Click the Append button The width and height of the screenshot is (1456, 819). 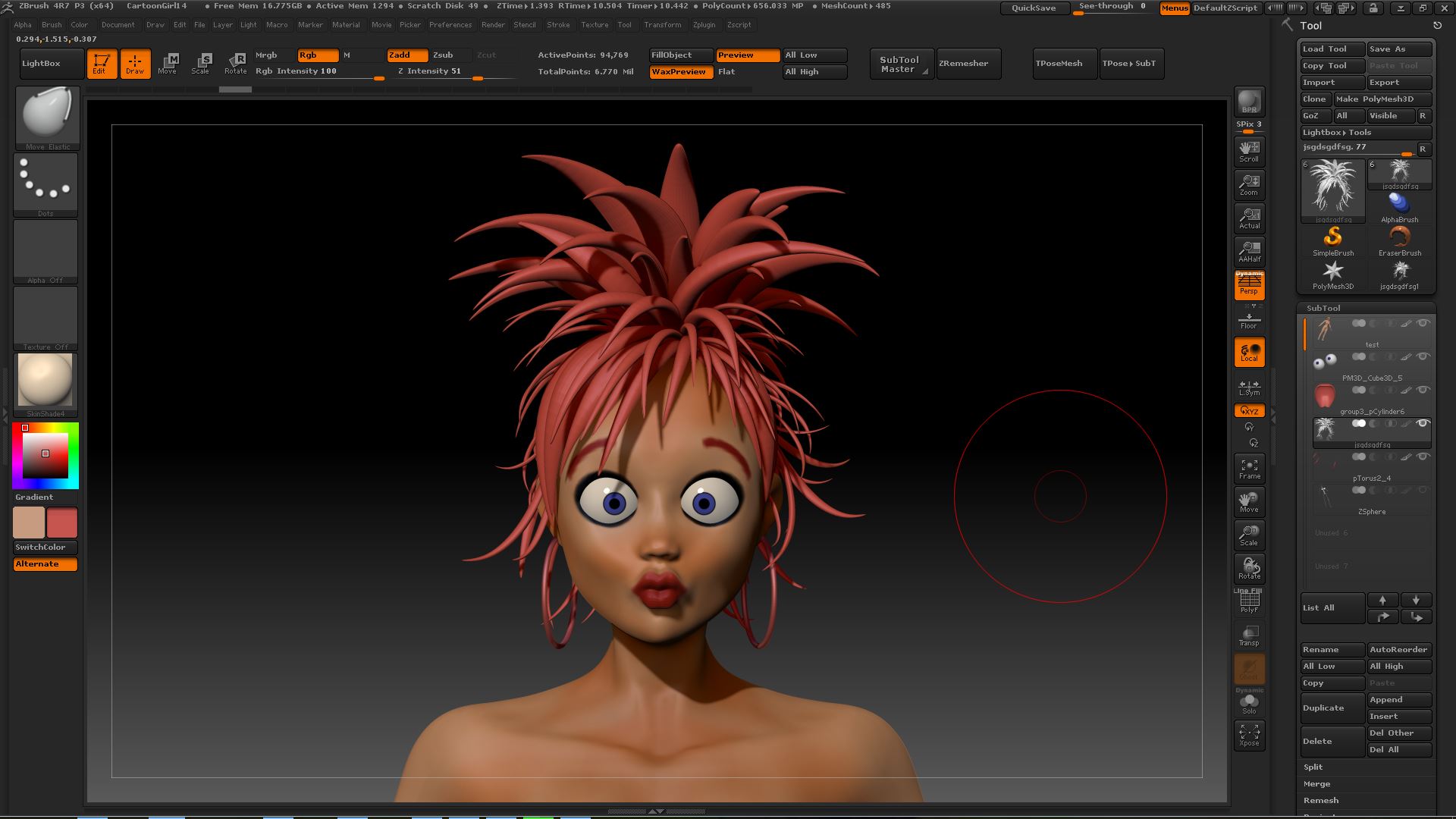[1400, 700]
